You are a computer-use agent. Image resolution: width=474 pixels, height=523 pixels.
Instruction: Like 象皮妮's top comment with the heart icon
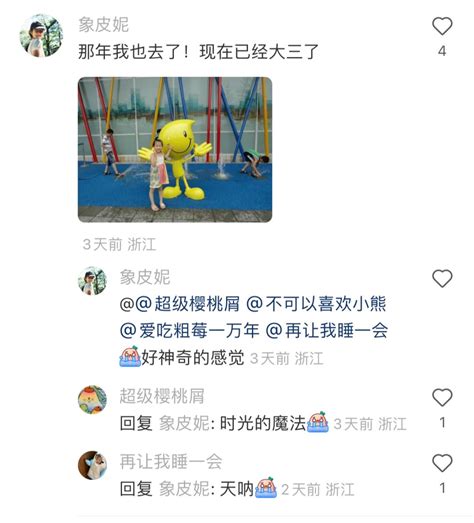442,26
